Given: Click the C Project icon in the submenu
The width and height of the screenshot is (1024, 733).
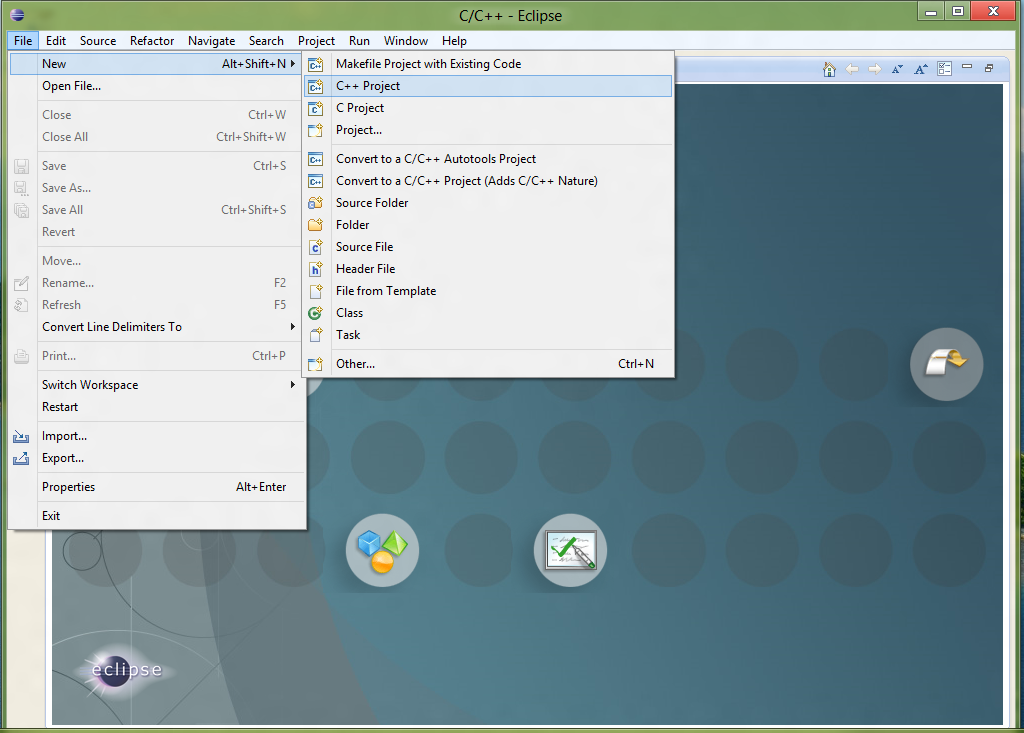Looking at the screenshot, I should pyautogui.click(x=315, y=108).
